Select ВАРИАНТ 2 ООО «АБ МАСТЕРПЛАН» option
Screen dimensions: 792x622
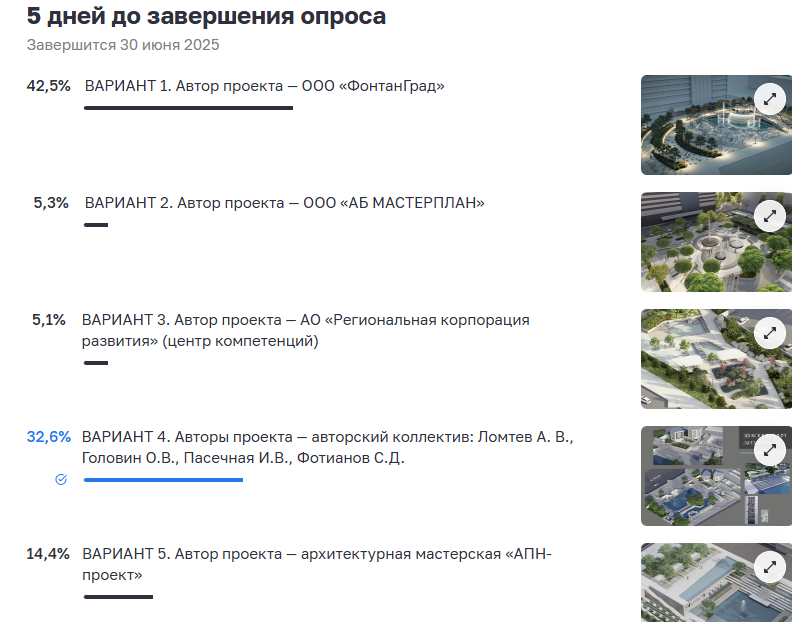284,203
